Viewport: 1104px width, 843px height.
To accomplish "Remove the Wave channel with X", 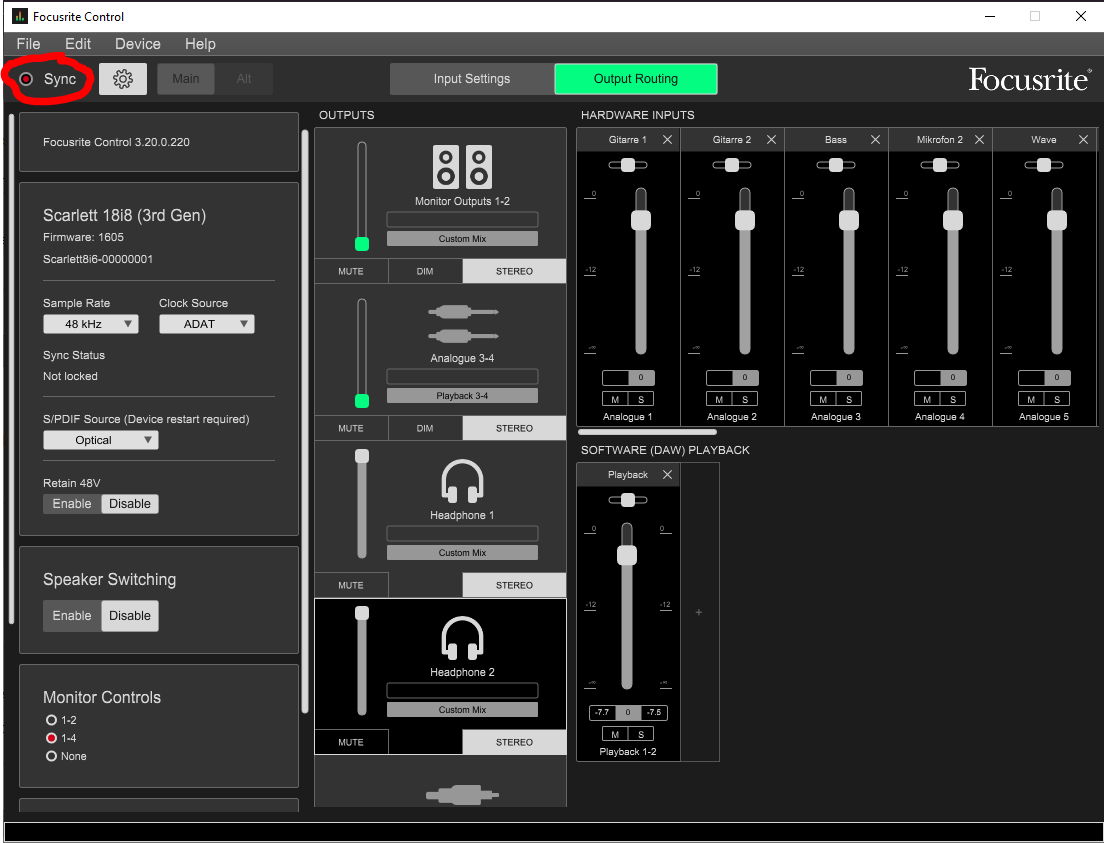I will click(1084, 139).
